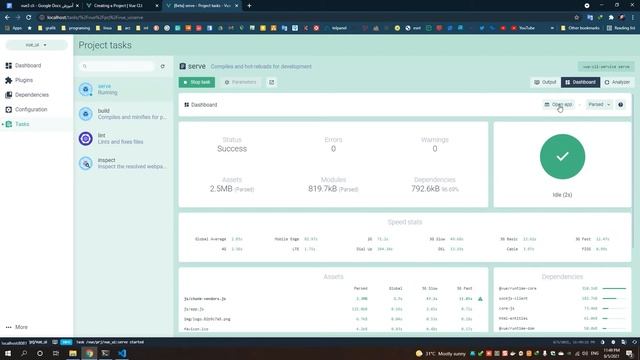Viewport: 640px width, 360px height.
Task: Click the browser back arrow
Action: tap(7, 18)
